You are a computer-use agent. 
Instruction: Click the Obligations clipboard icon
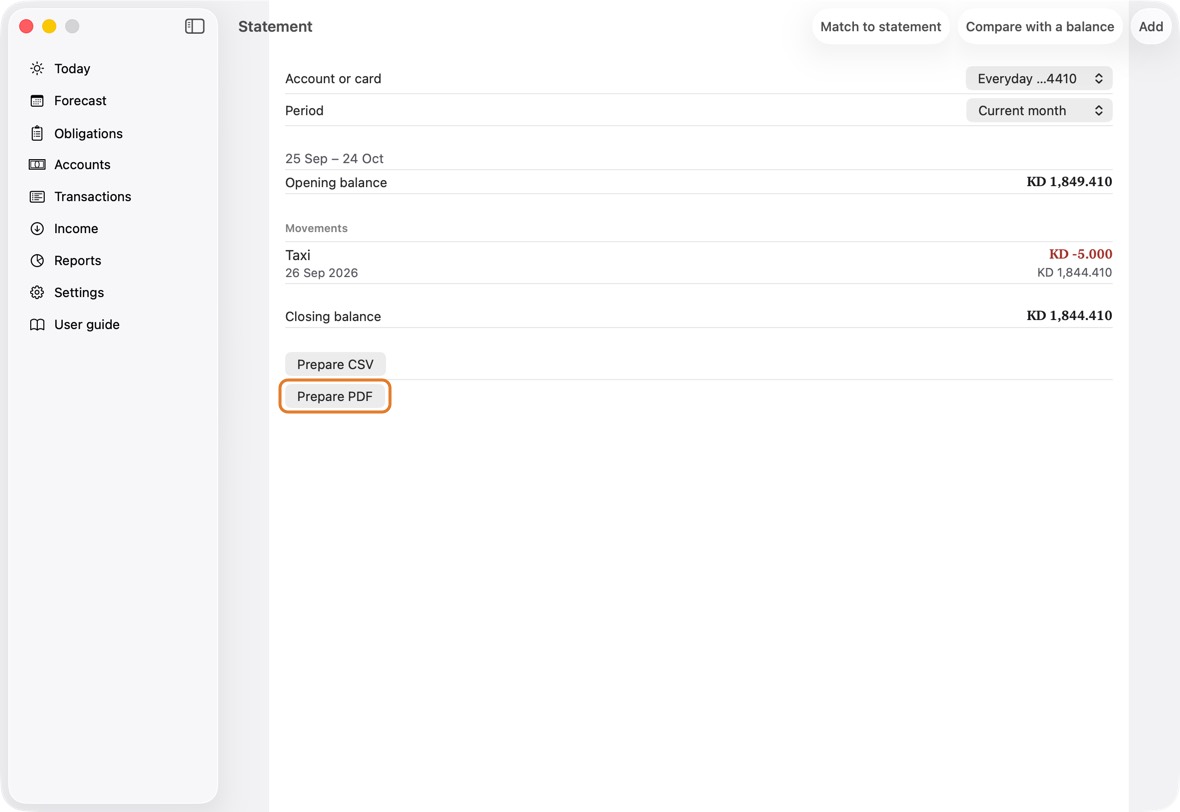37,133
